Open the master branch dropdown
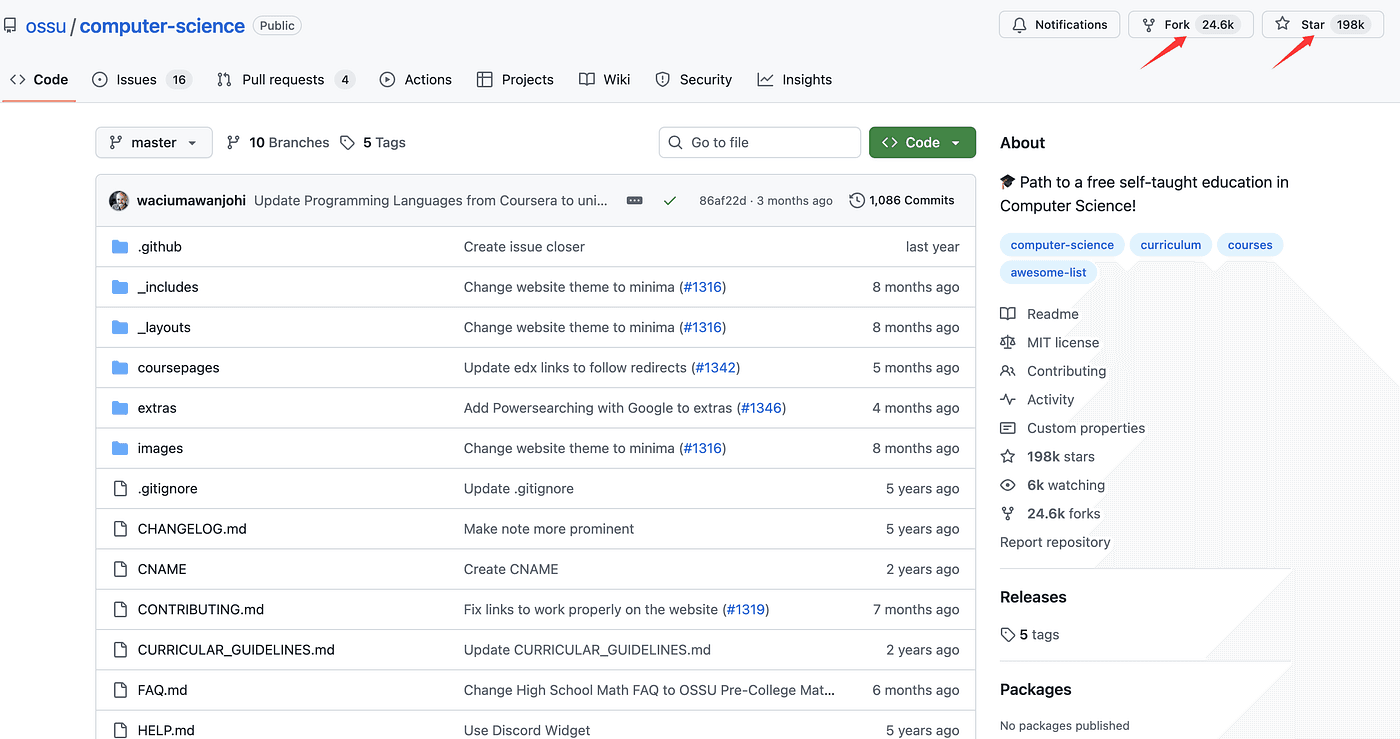This screenshot has height=739, width=1400. (x=154, y=143)
